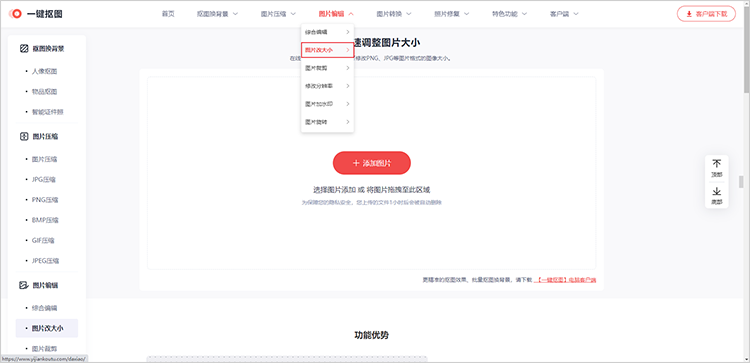Image resolution: width=750 pixels, height=363 pixels.
Task: Choose 图片裁剪 in the open dropdown menu
Action: coord(328,68)
